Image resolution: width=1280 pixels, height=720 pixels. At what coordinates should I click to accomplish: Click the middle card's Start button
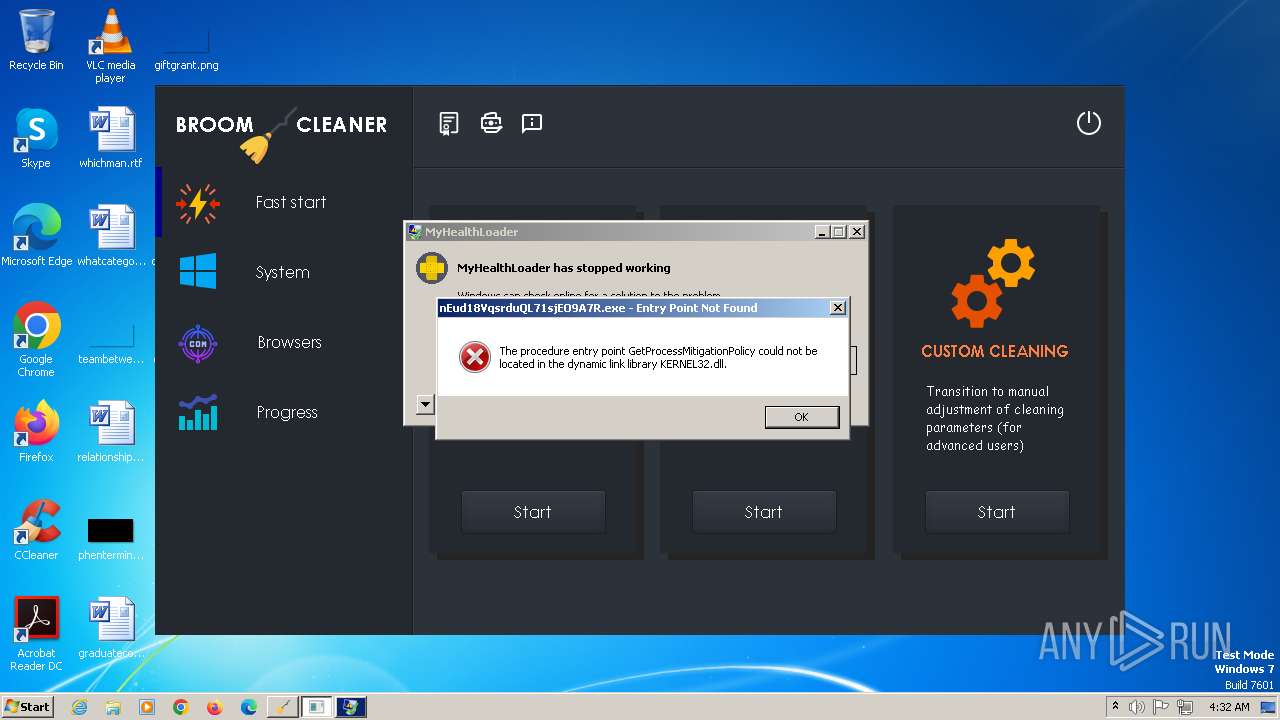point(763,512)
